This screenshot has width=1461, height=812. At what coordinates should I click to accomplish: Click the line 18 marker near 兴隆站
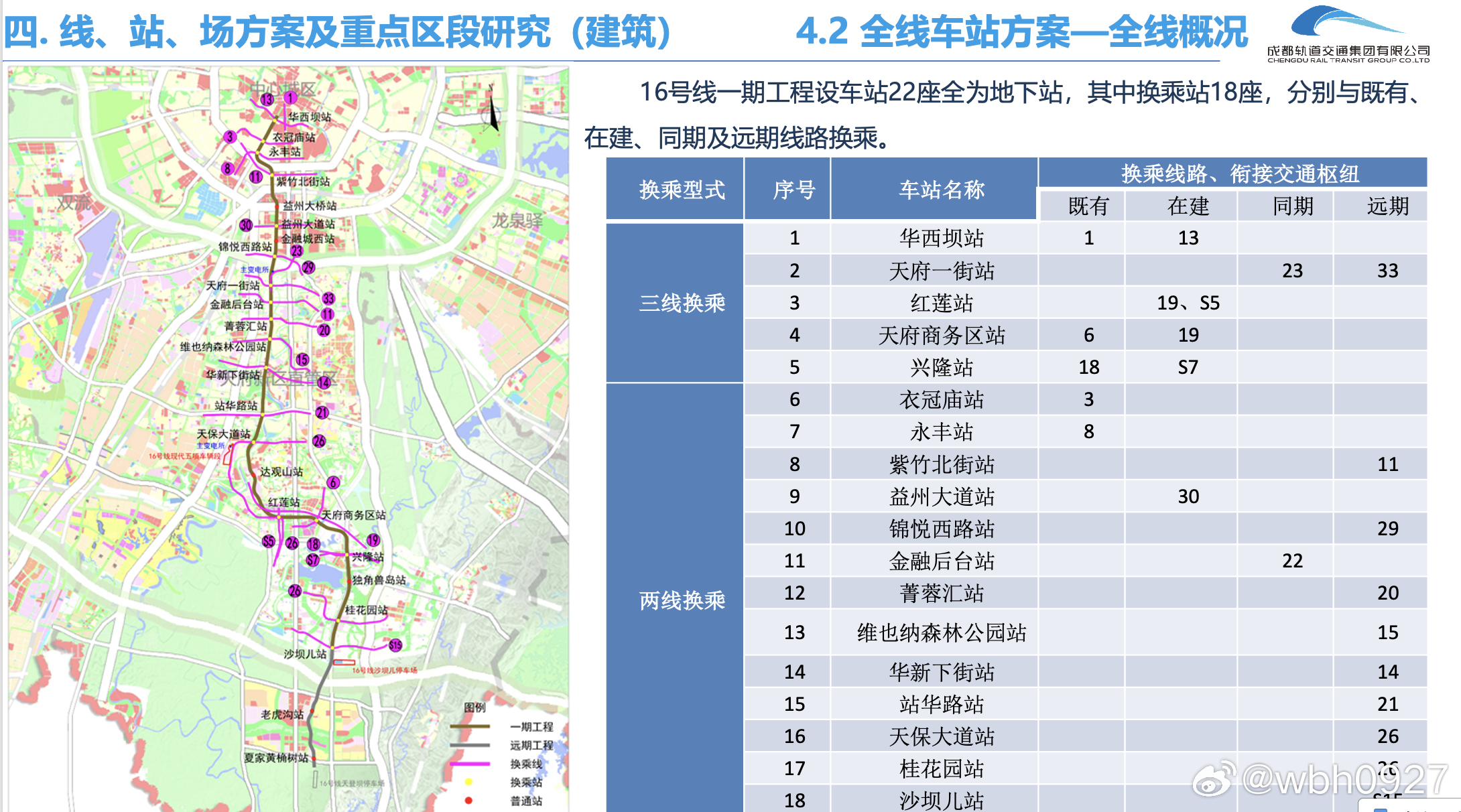click(x=314, y=544)
